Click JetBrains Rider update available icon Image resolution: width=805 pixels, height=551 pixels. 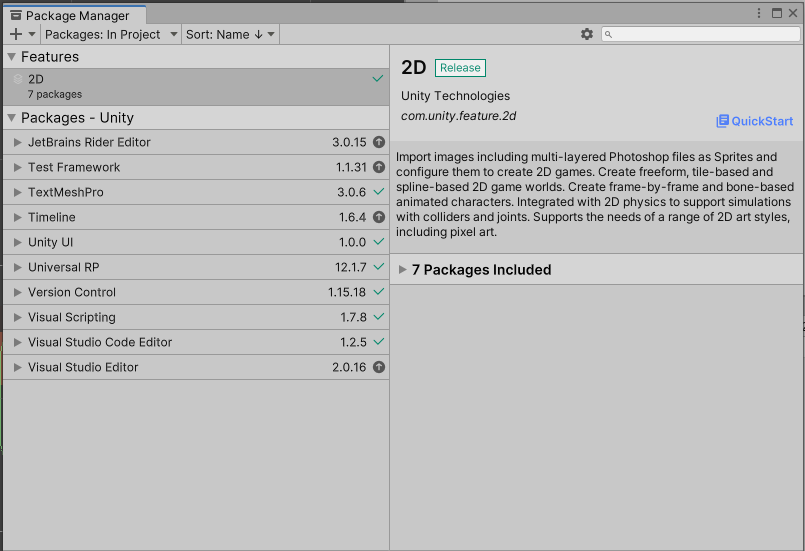(x=379, y=142)
